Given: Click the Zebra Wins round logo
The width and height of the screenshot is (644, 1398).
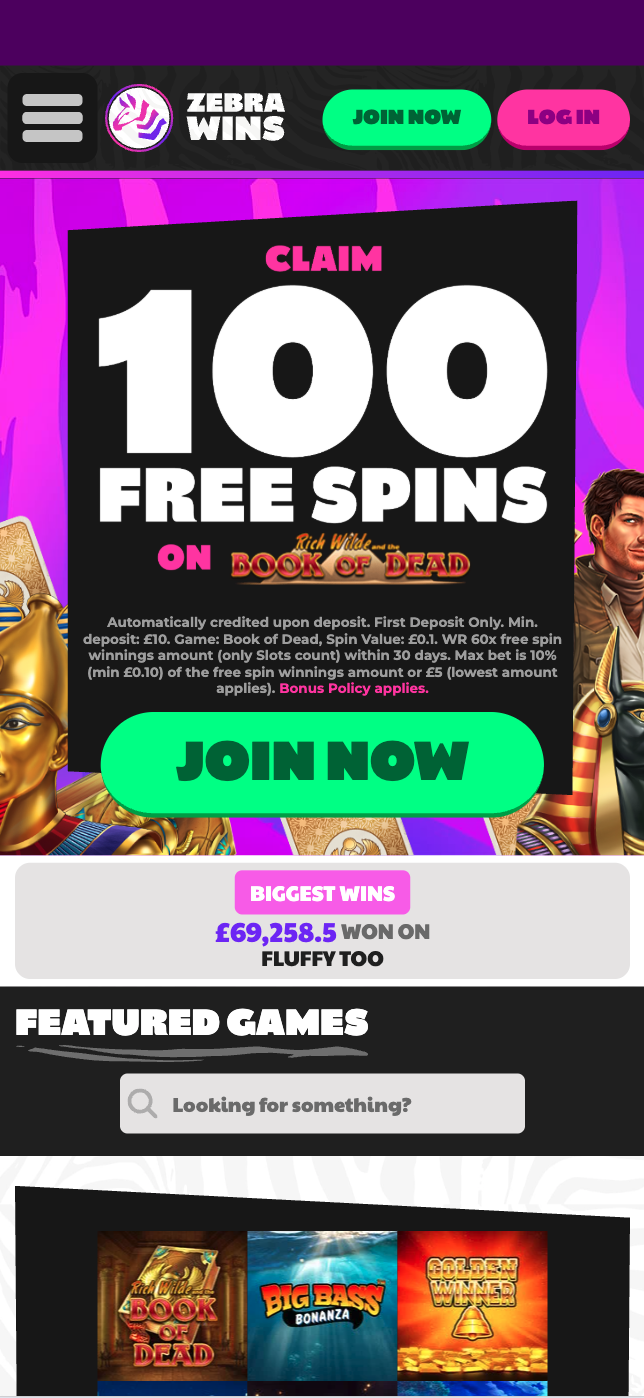Looking at the screenshot, I should (x=139, y=118).
